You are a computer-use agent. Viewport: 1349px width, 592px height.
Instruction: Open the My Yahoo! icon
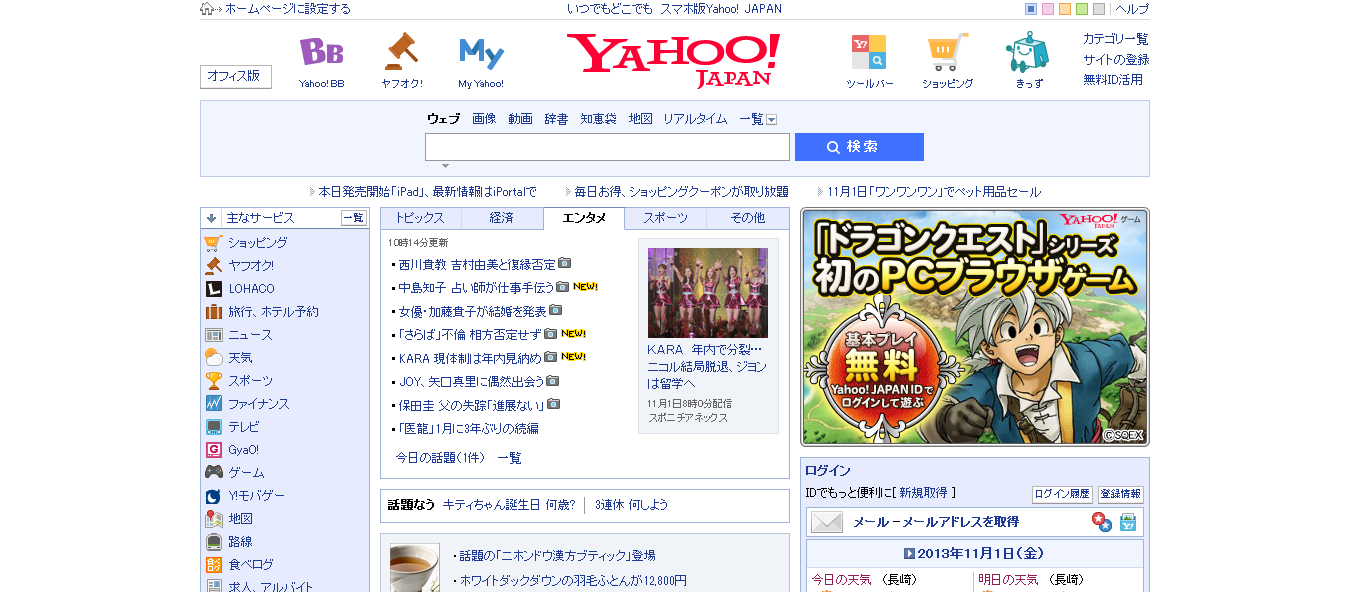point(481,52)
